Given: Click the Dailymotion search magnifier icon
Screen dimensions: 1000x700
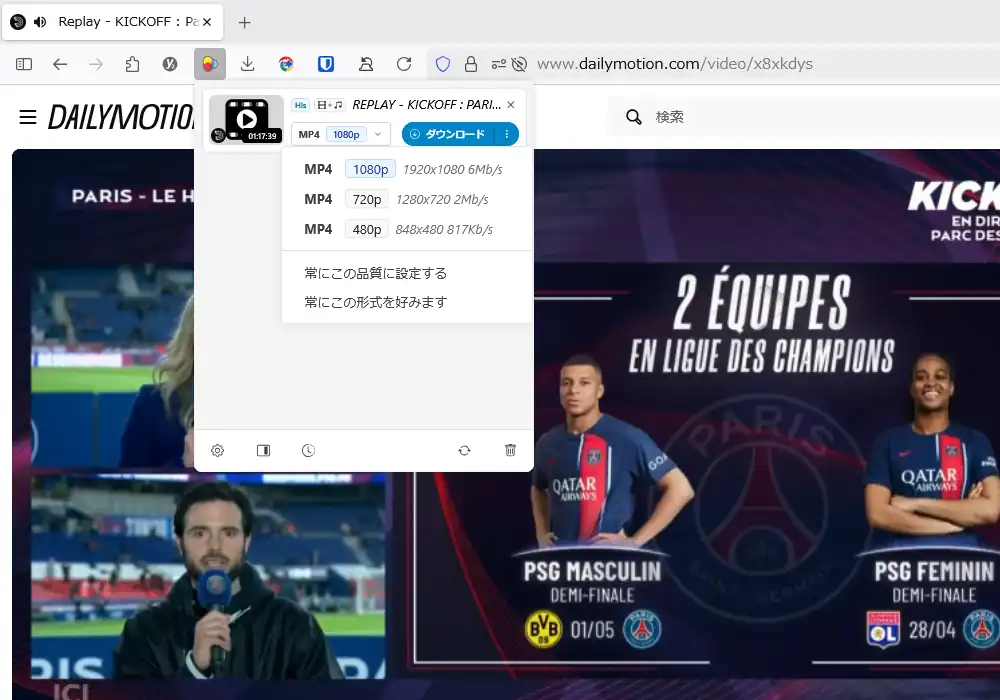Looking at the screenshot, I should [x=633, y=117].
